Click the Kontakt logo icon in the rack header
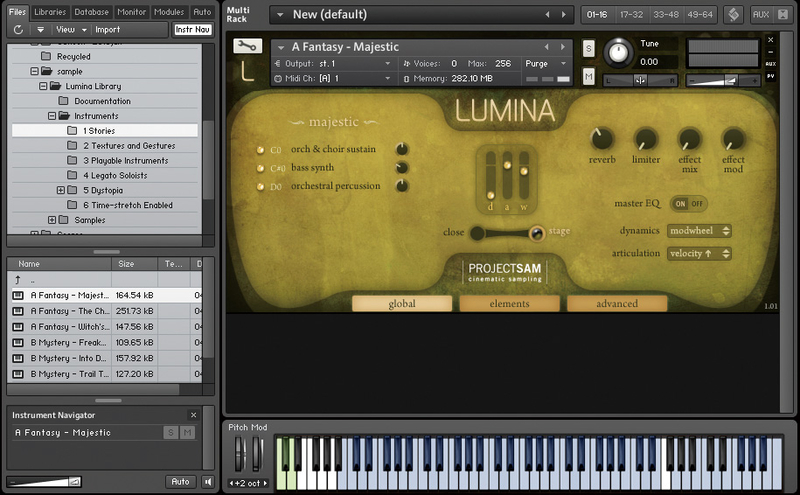 [733, 14]
